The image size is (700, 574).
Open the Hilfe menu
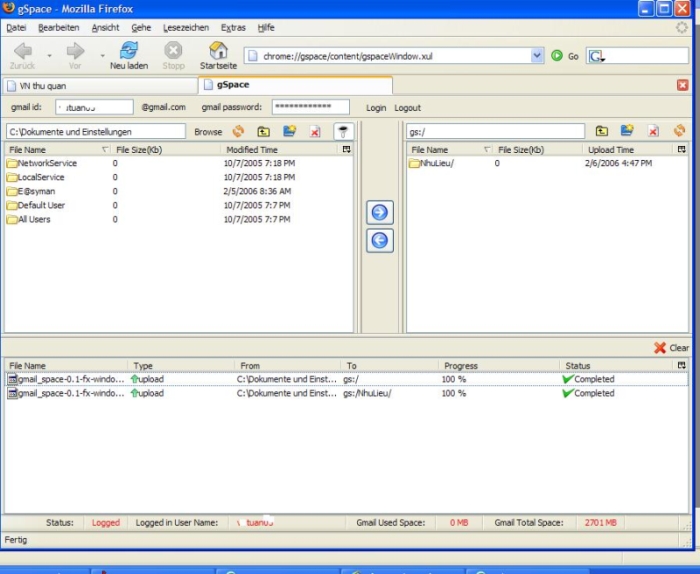266,28
